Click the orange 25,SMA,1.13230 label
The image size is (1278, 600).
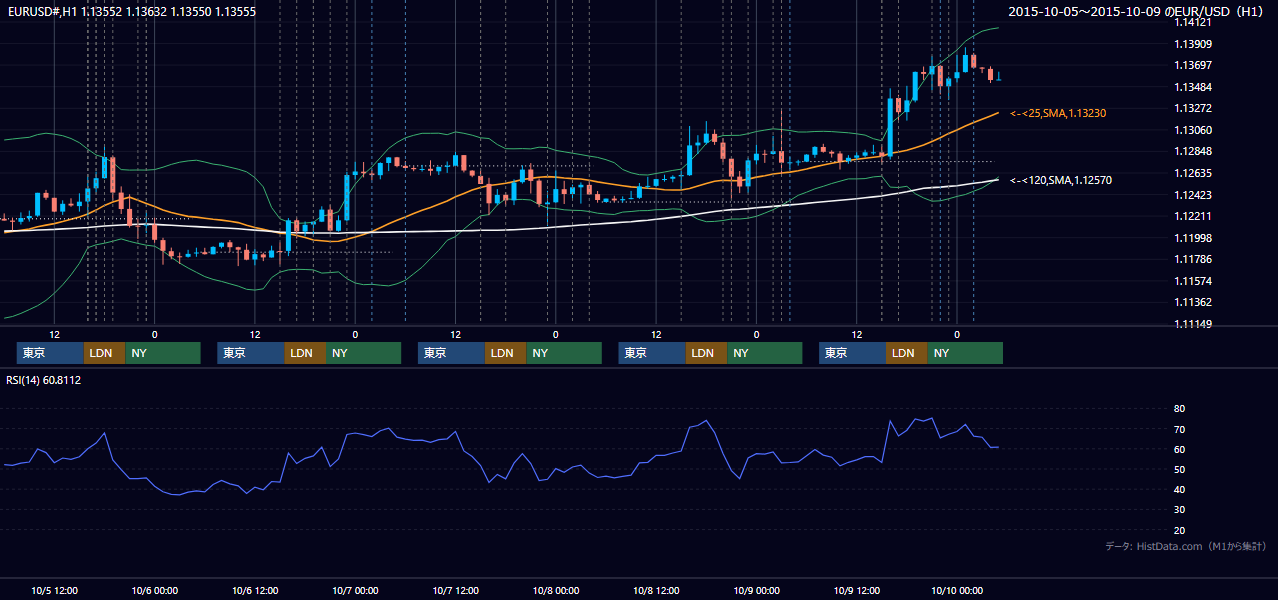1058,113
